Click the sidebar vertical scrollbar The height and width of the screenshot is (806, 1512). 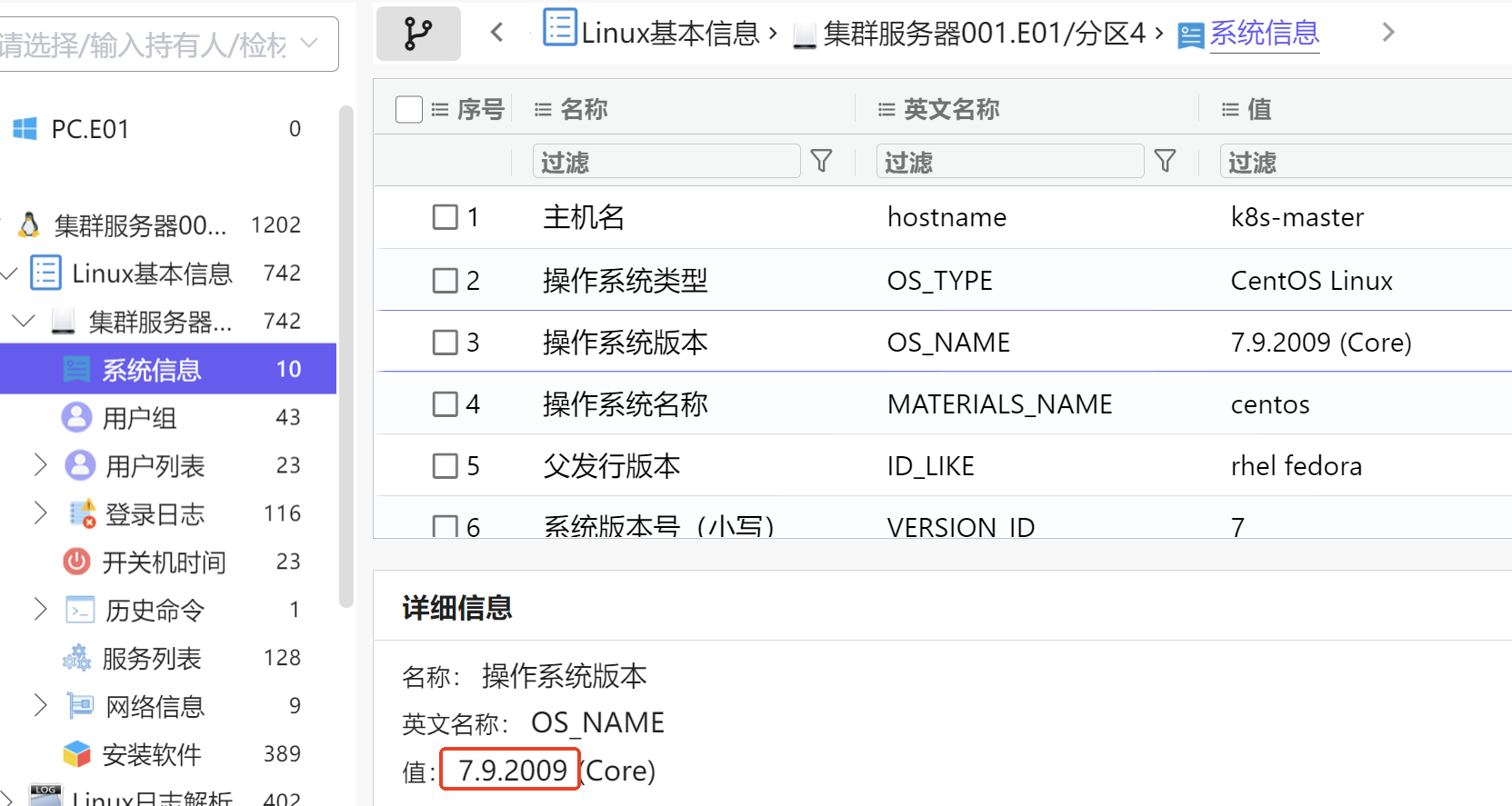pyautogui.click(x=345, y=356)
